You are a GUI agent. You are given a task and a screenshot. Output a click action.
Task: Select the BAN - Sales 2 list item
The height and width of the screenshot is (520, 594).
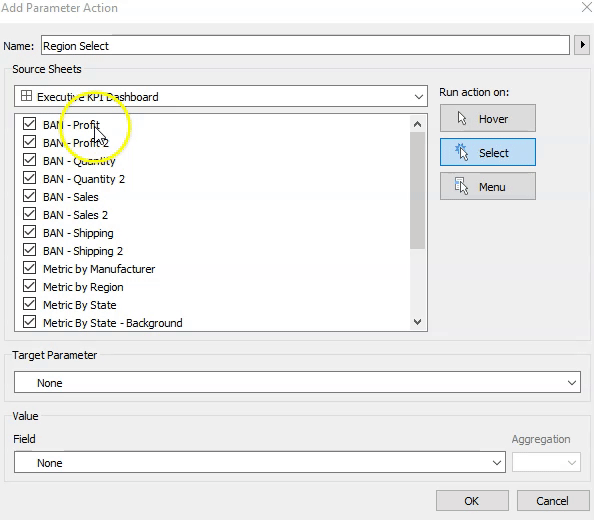[x=75, y=215]
